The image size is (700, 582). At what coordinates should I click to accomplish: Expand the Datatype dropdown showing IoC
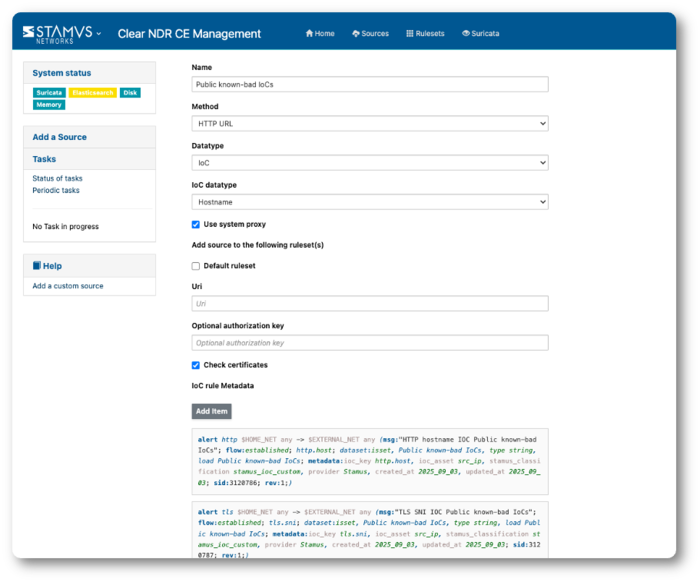pyautogui.click(x=370, y=162)
